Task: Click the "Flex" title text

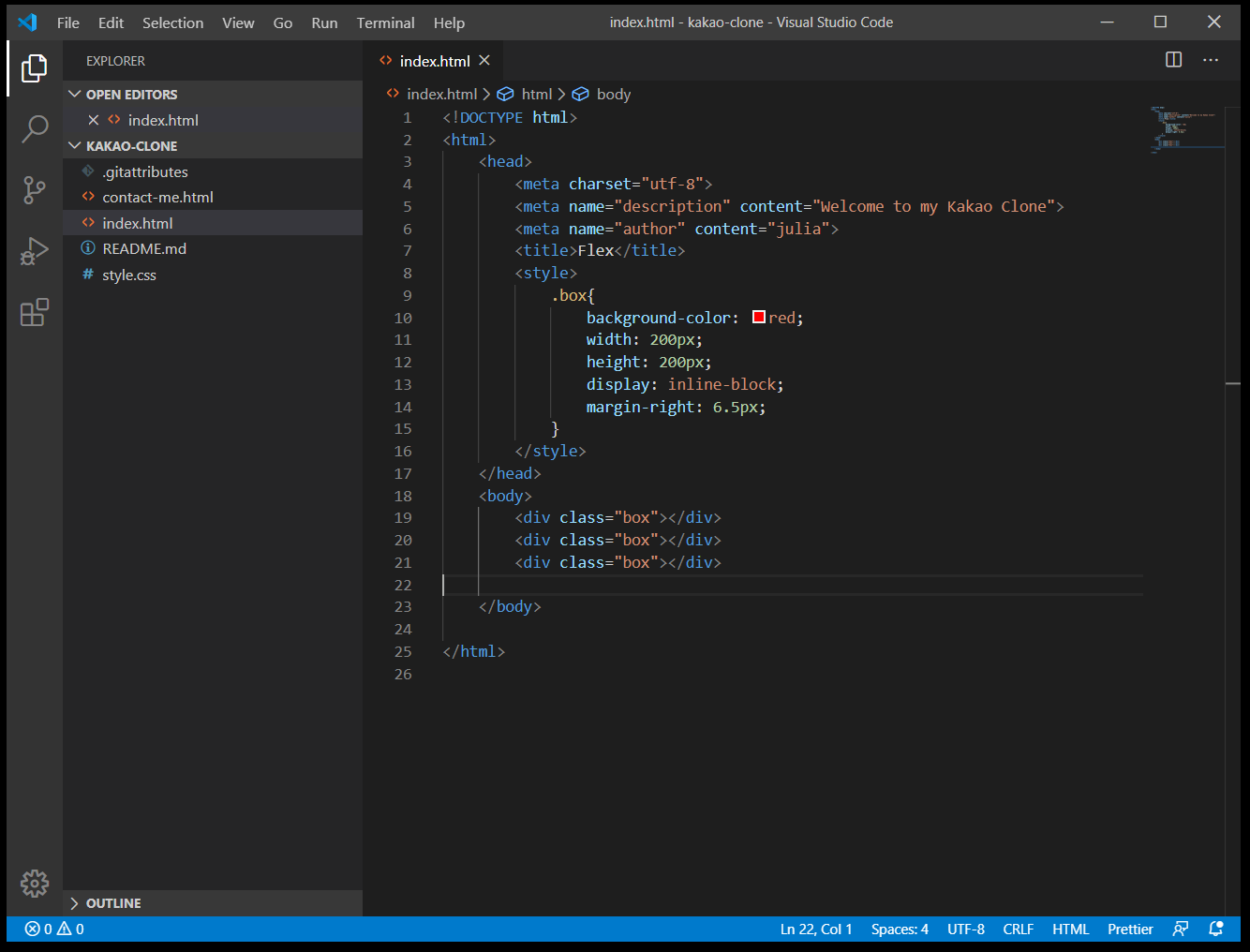Action: point(596,250)
